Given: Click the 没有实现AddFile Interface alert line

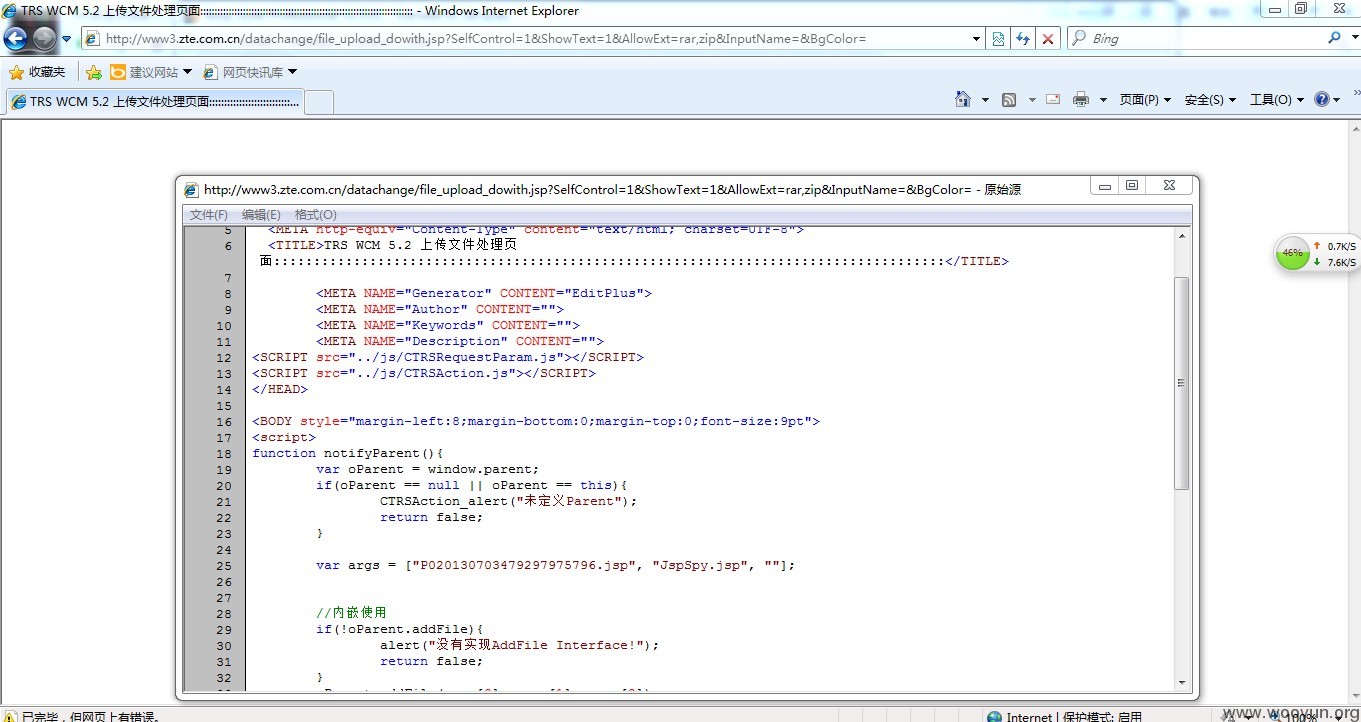Looking at the screenshot, I should (x=519, y=645).
